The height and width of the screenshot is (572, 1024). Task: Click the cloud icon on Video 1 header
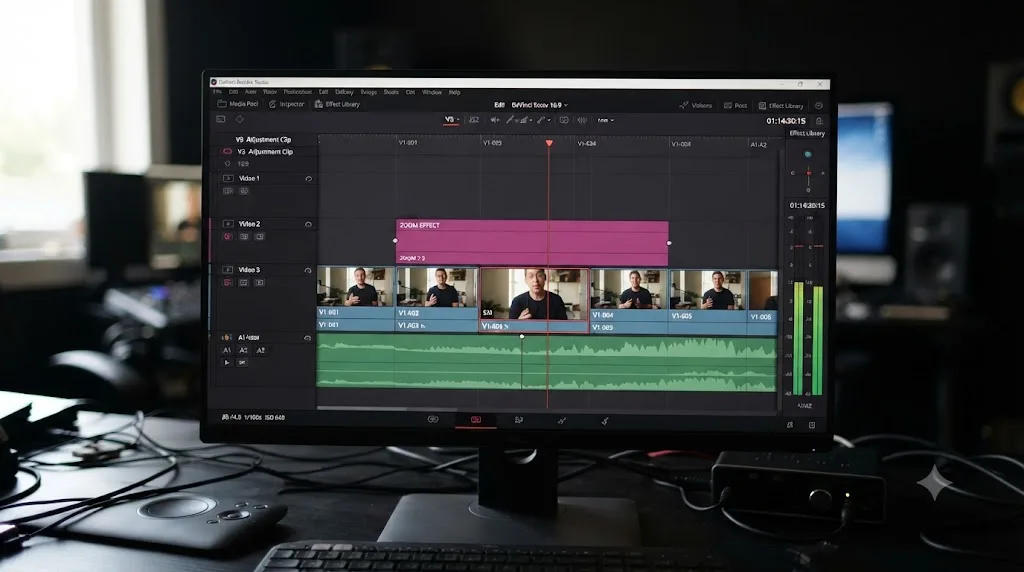(308, 178)
